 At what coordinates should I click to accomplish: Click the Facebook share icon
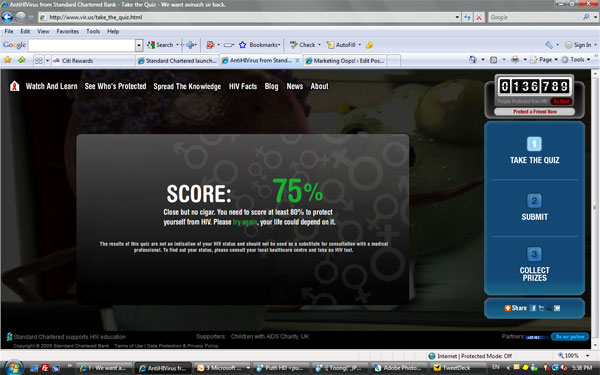pyautogui.click(x=533, y=308)
